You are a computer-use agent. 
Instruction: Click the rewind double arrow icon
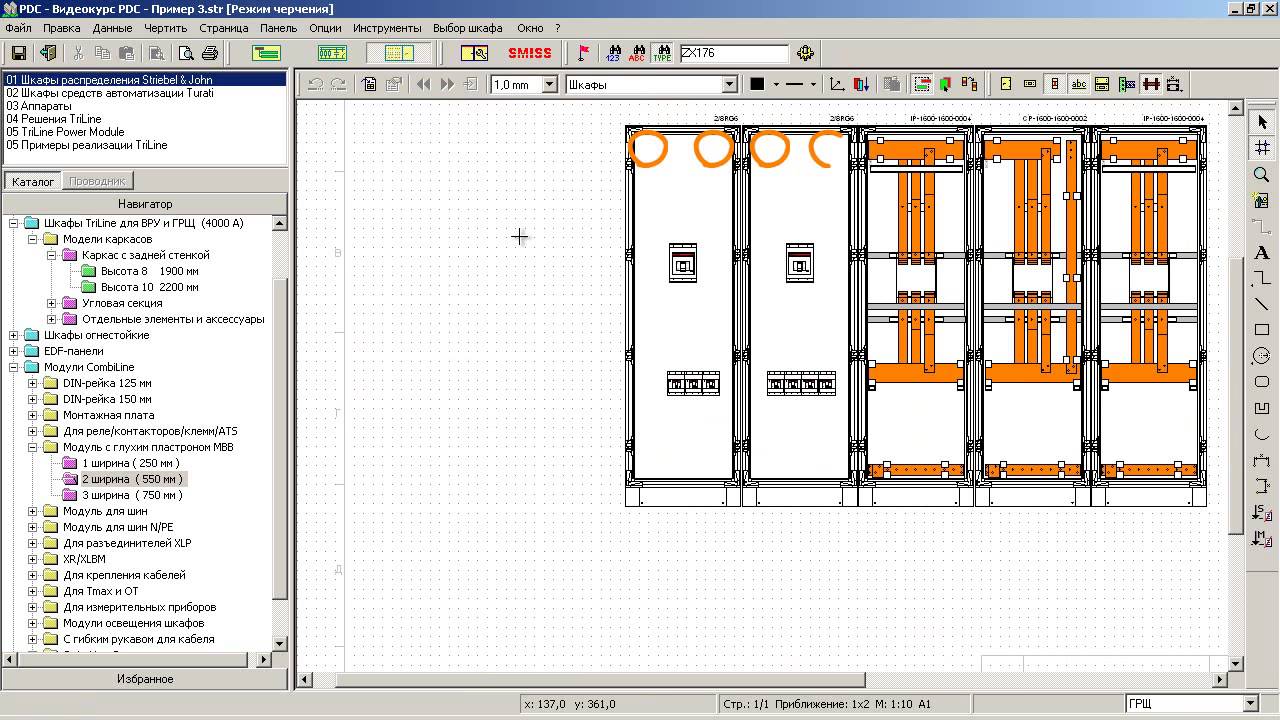[423, 84]
